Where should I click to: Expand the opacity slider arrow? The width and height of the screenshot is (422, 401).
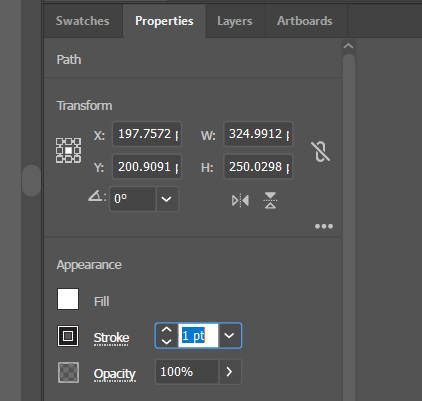pyautogui.click(x=229, y=372)
